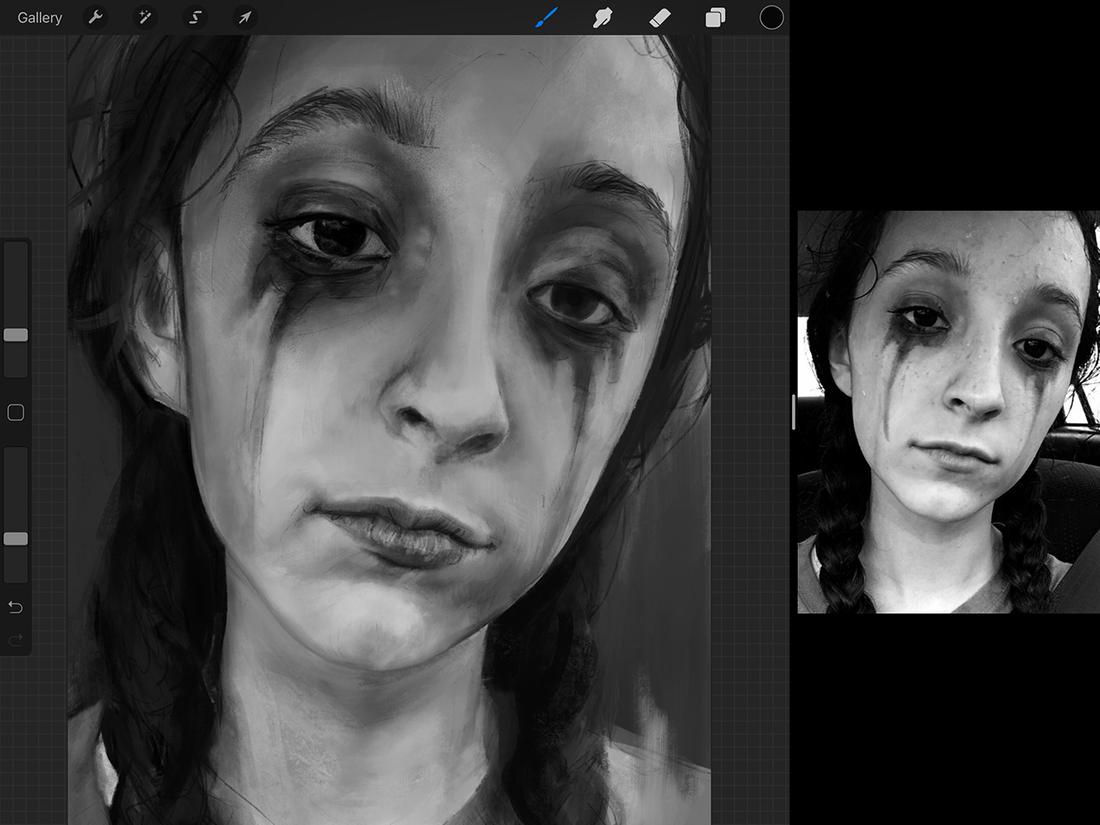Open the Adjustments magic wand menu
Image resolution: width=1100 pixels, height=825 pixels.
145,17
